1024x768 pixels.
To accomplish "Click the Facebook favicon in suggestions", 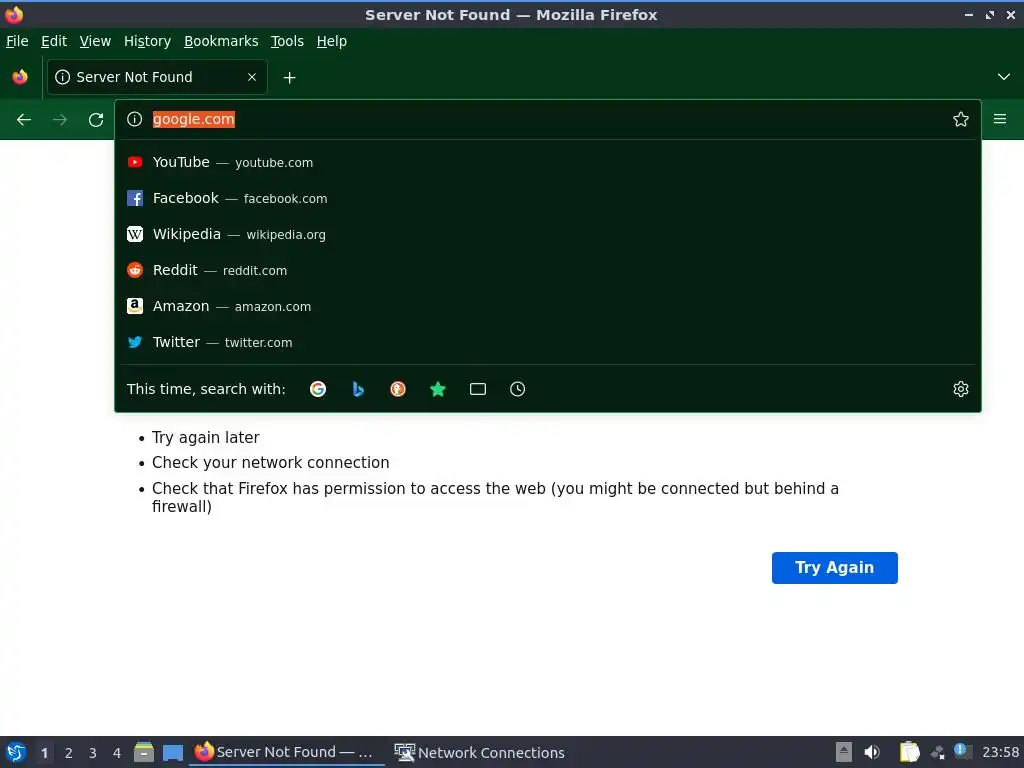I will [135, 198].
